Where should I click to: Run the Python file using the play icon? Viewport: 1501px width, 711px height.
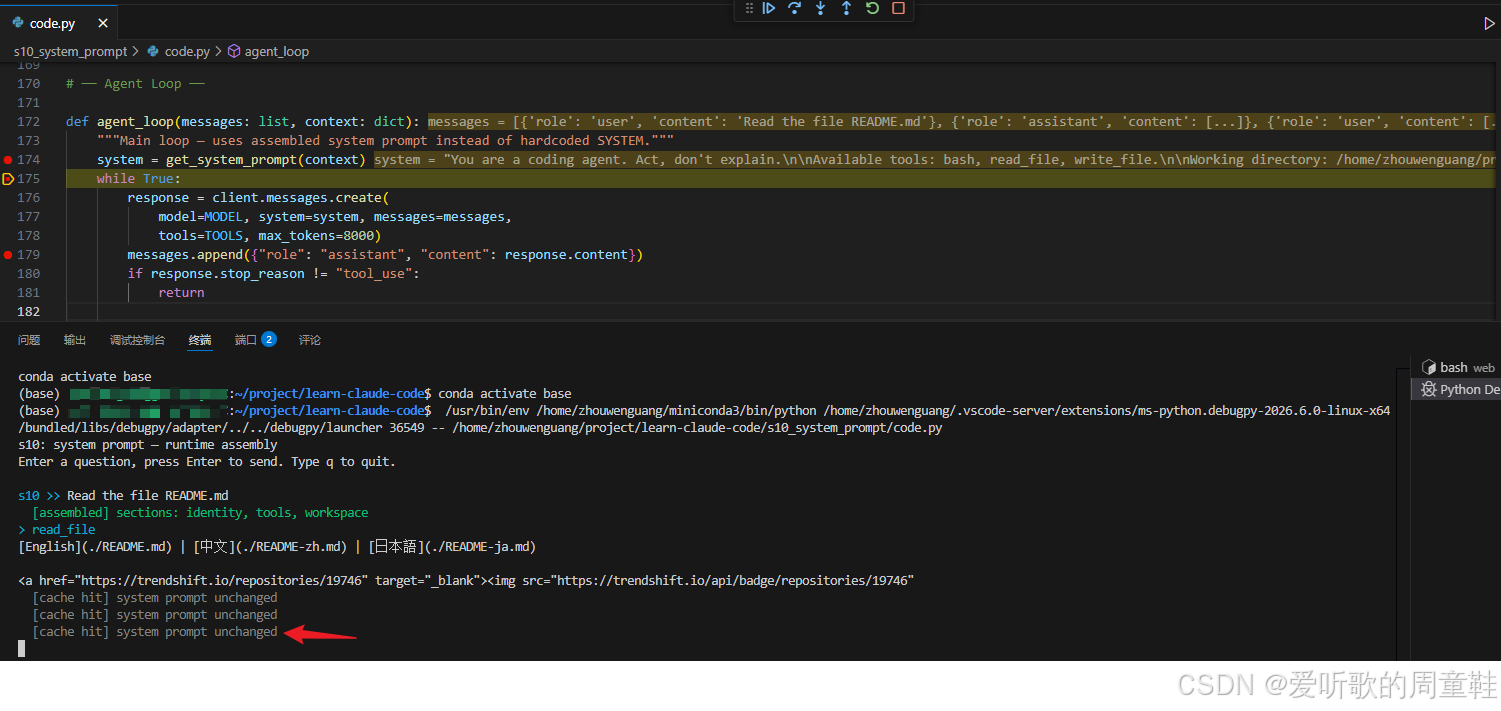pyautogui.click(x=1489, y=24)
